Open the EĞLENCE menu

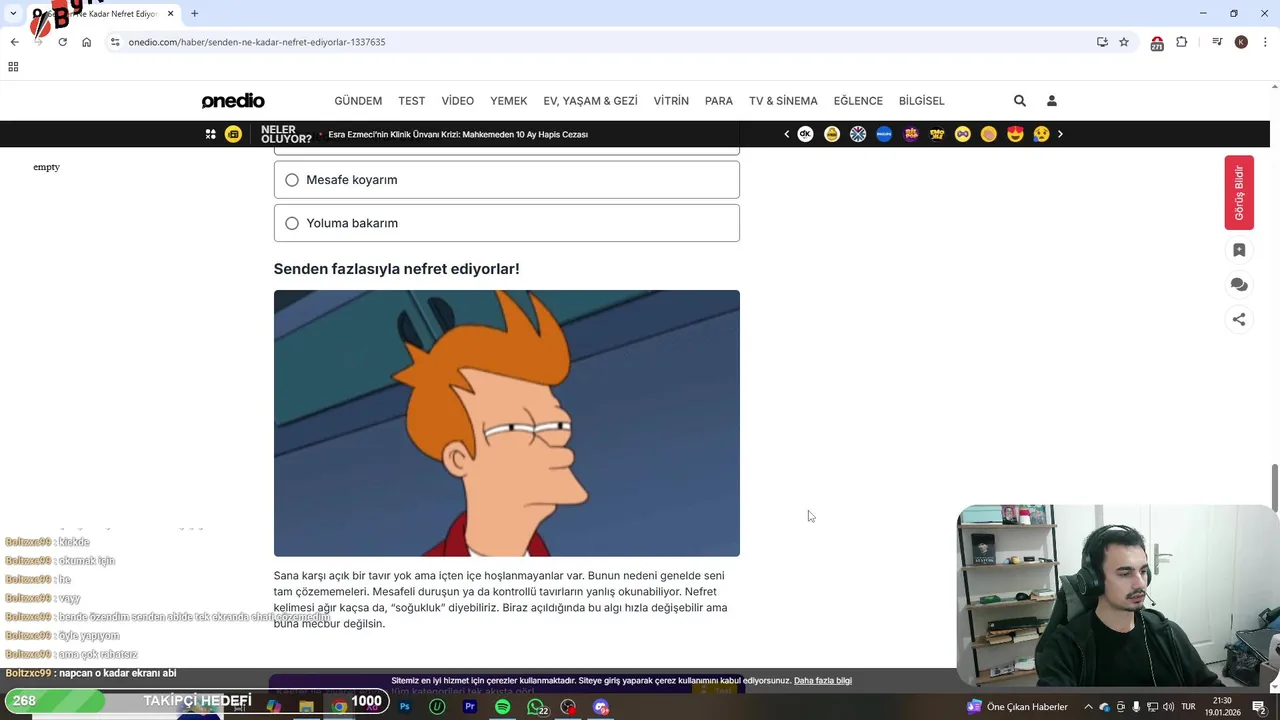click(x=858, y=101)
